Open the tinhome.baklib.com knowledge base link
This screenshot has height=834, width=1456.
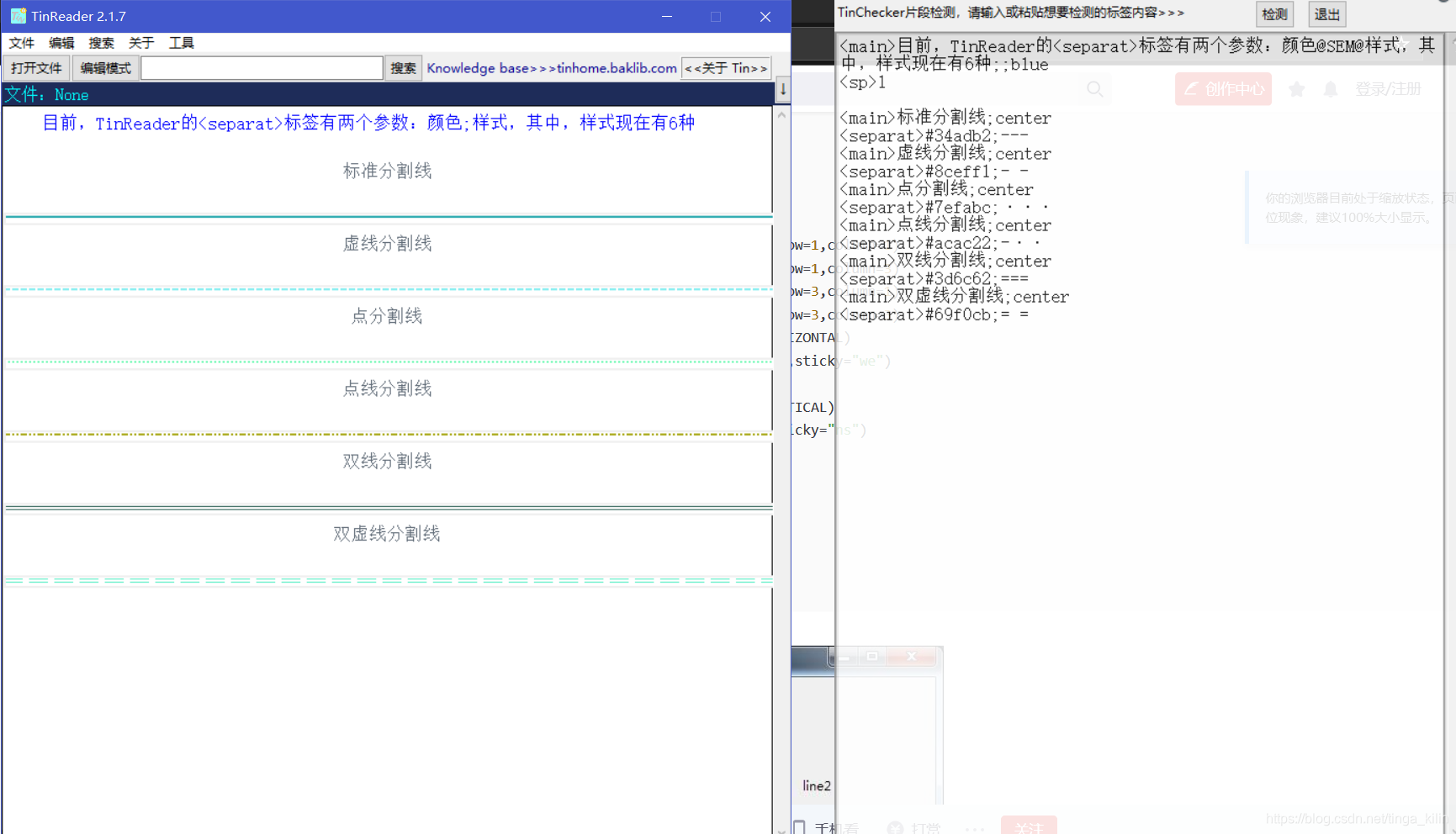pos(551,67)
